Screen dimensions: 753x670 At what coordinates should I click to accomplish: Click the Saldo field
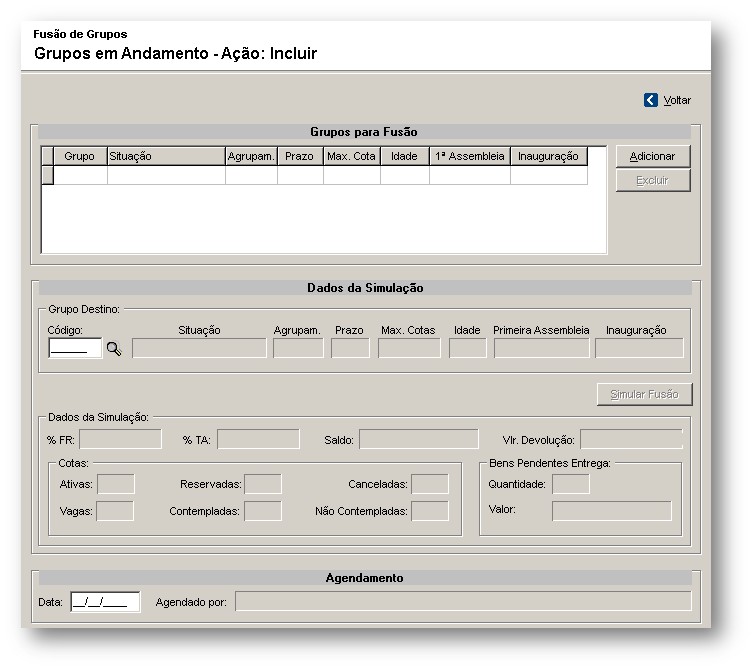click(x=419, y=439)
